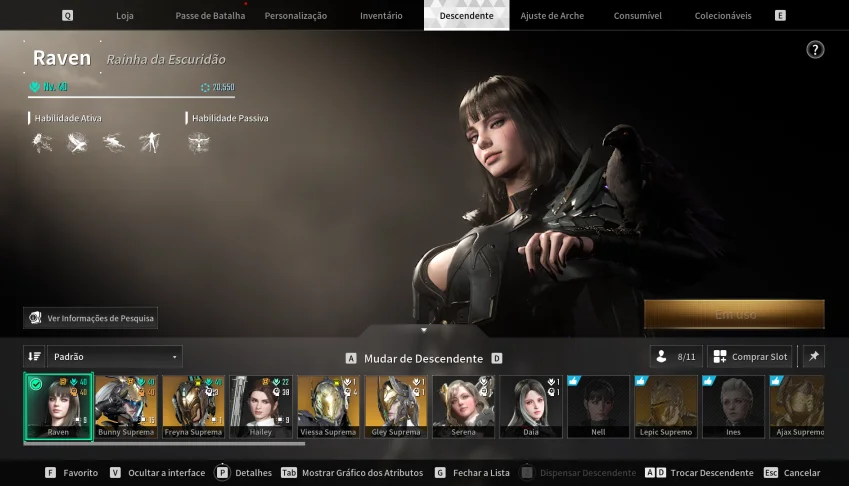Screen dimensions: 849x486
Task: Click the golden Em uso button
Action: tap(734, 314)
